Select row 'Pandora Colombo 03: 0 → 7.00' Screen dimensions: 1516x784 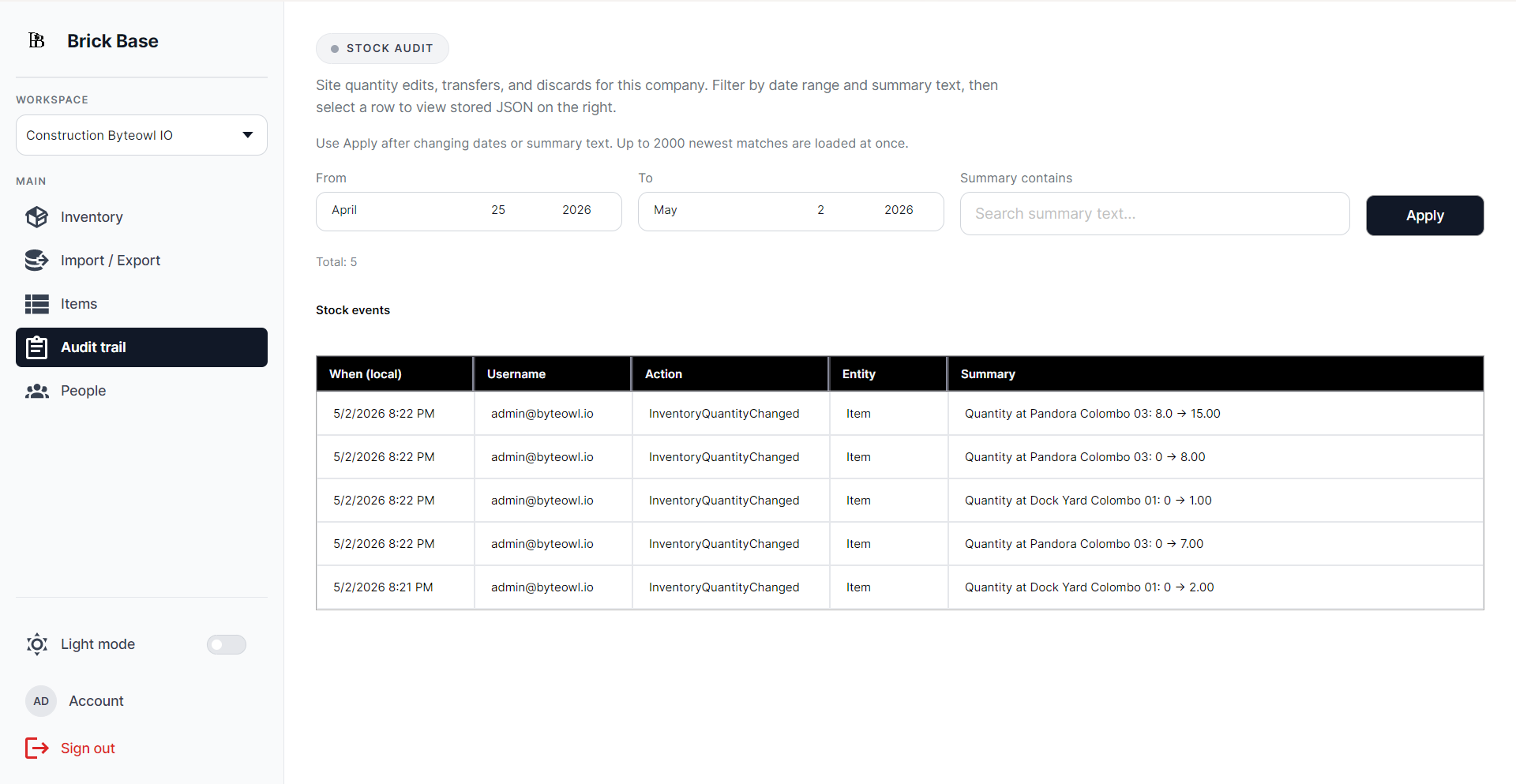click(x=900, y=544)
